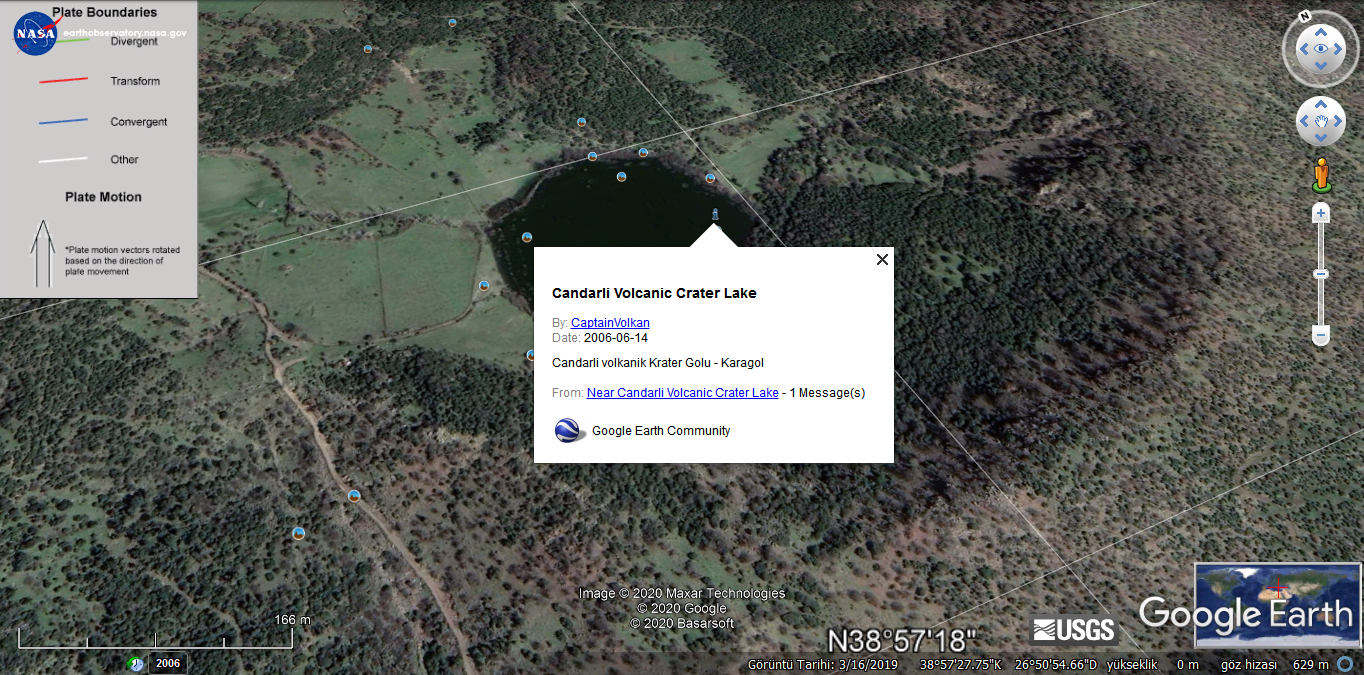Image resolution: width=1364 pixels, height=675 pixels.
Task: Move left using the pan joystick arrow
Action: click(1305, 122)
